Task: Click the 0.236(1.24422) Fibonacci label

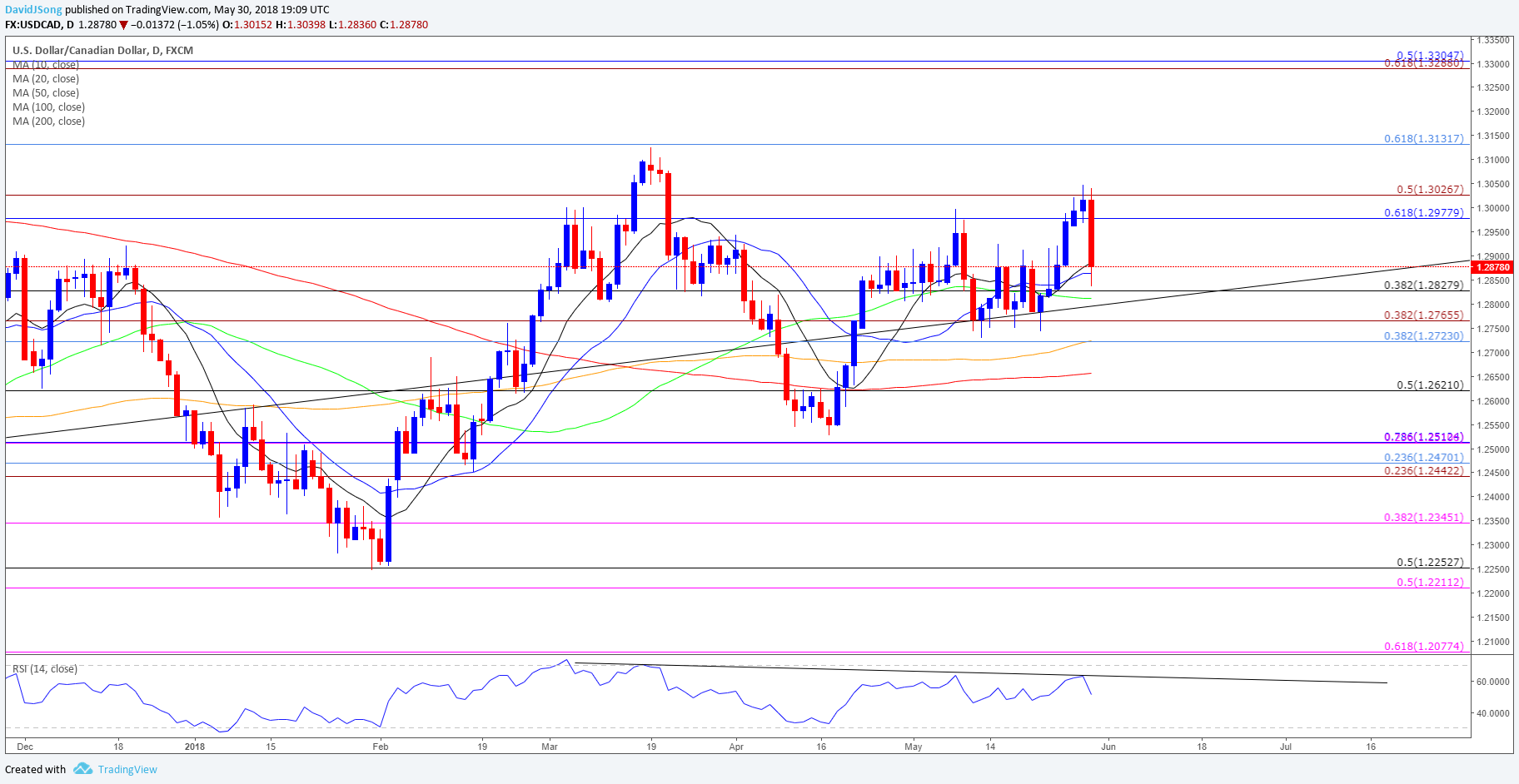Action: click(1424, 471)
